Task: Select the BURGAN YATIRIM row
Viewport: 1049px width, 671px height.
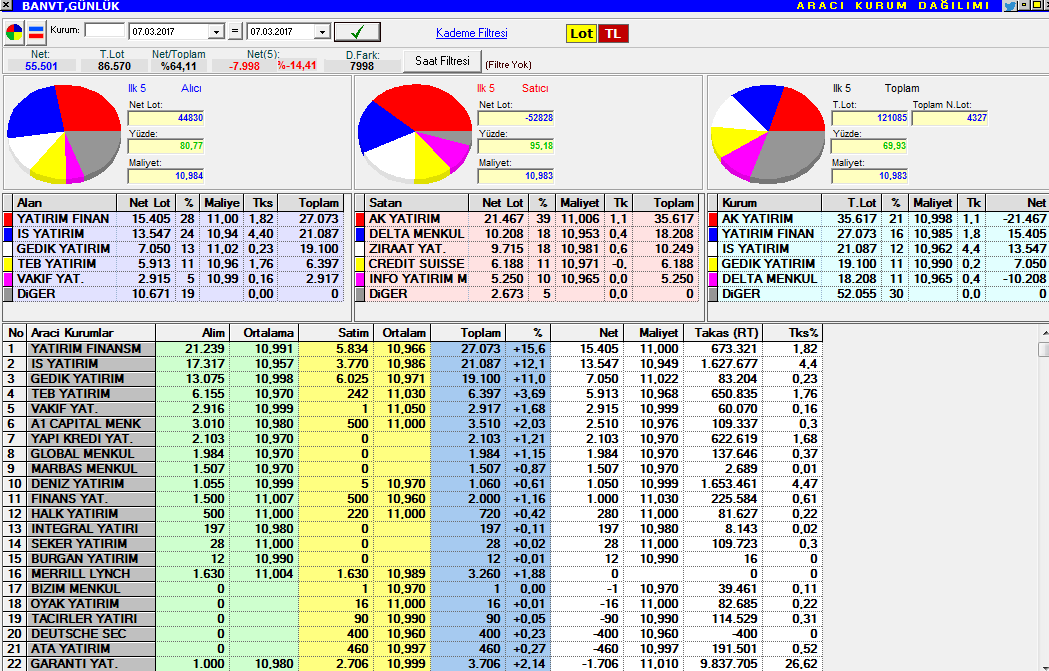Action: [x=413, y=559]
